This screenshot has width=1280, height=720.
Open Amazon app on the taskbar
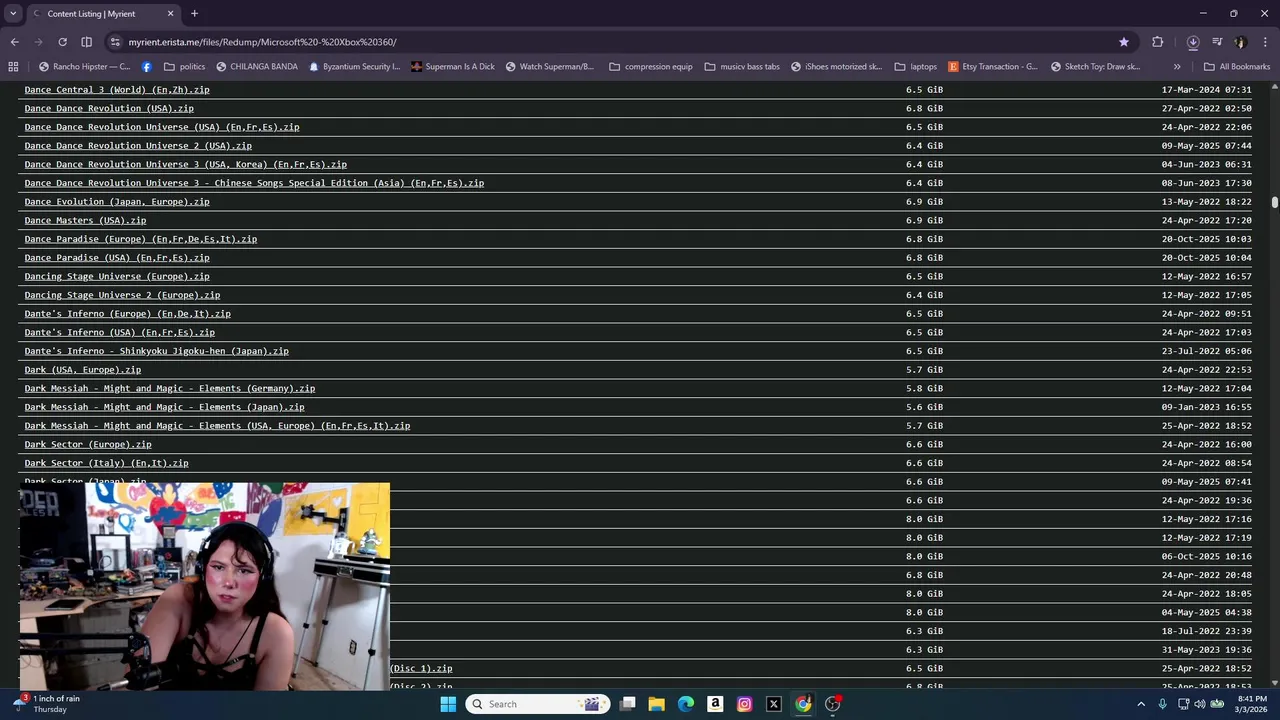click(715, 704)
